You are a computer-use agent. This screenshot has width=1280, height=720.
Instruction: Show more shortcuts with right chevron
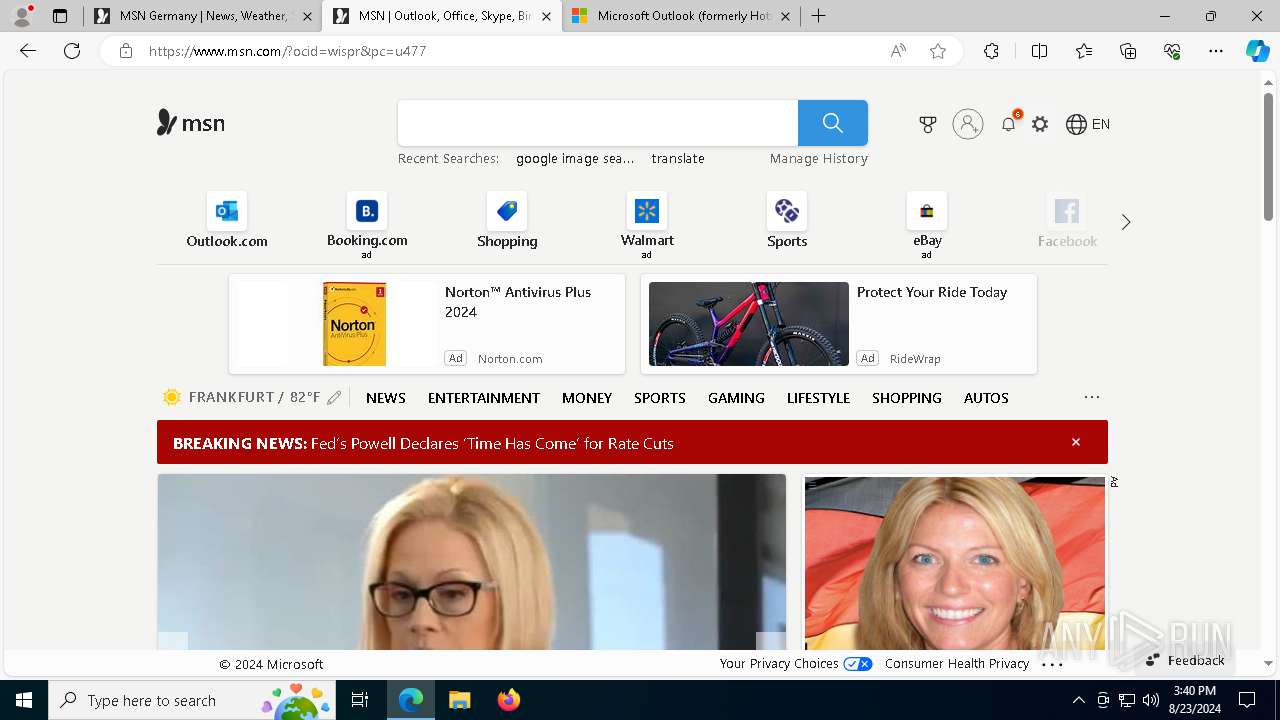1126,222
